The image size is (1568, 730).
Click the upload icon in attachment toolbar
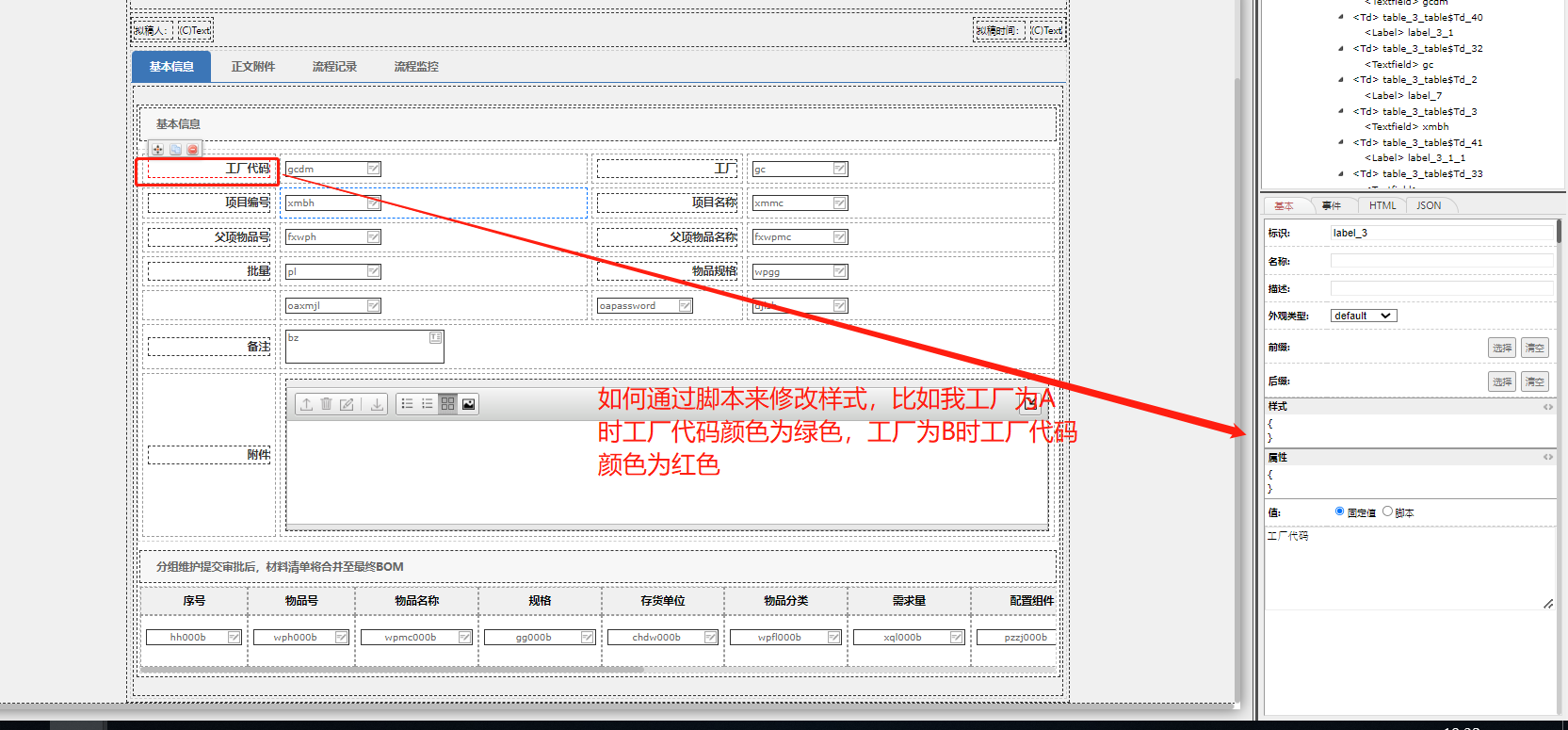pyautogui.click(x=306, y=404)
